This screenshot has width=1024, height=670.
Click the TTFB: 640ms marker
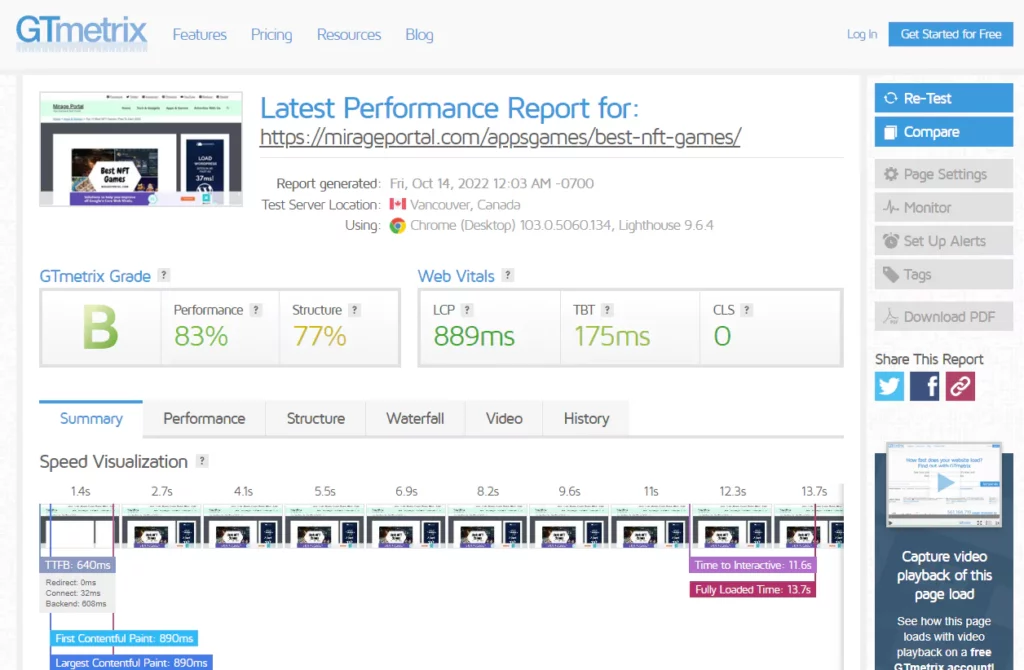[x=77, y=565]
